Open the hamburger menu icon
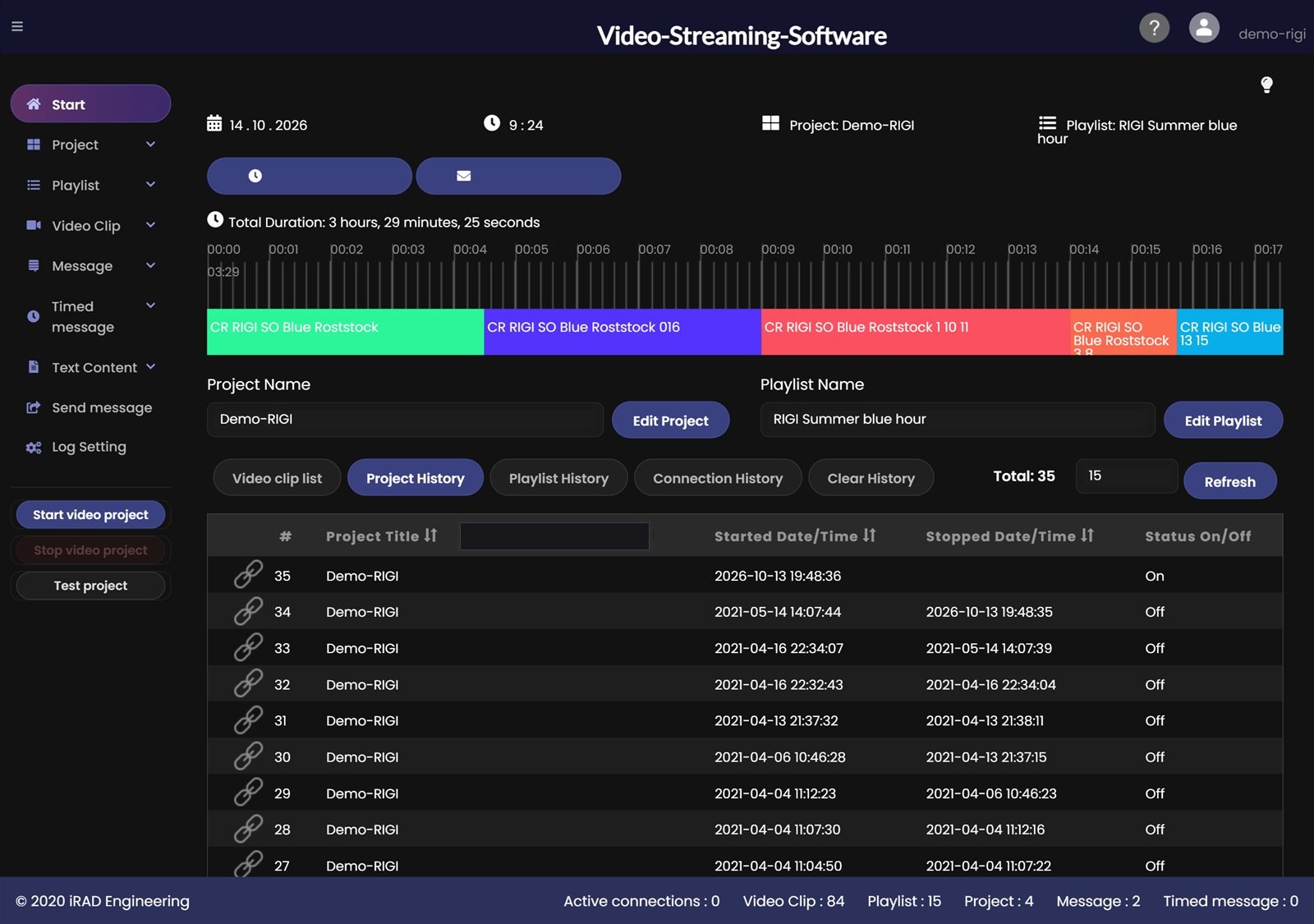 click(x=17, y=26)
